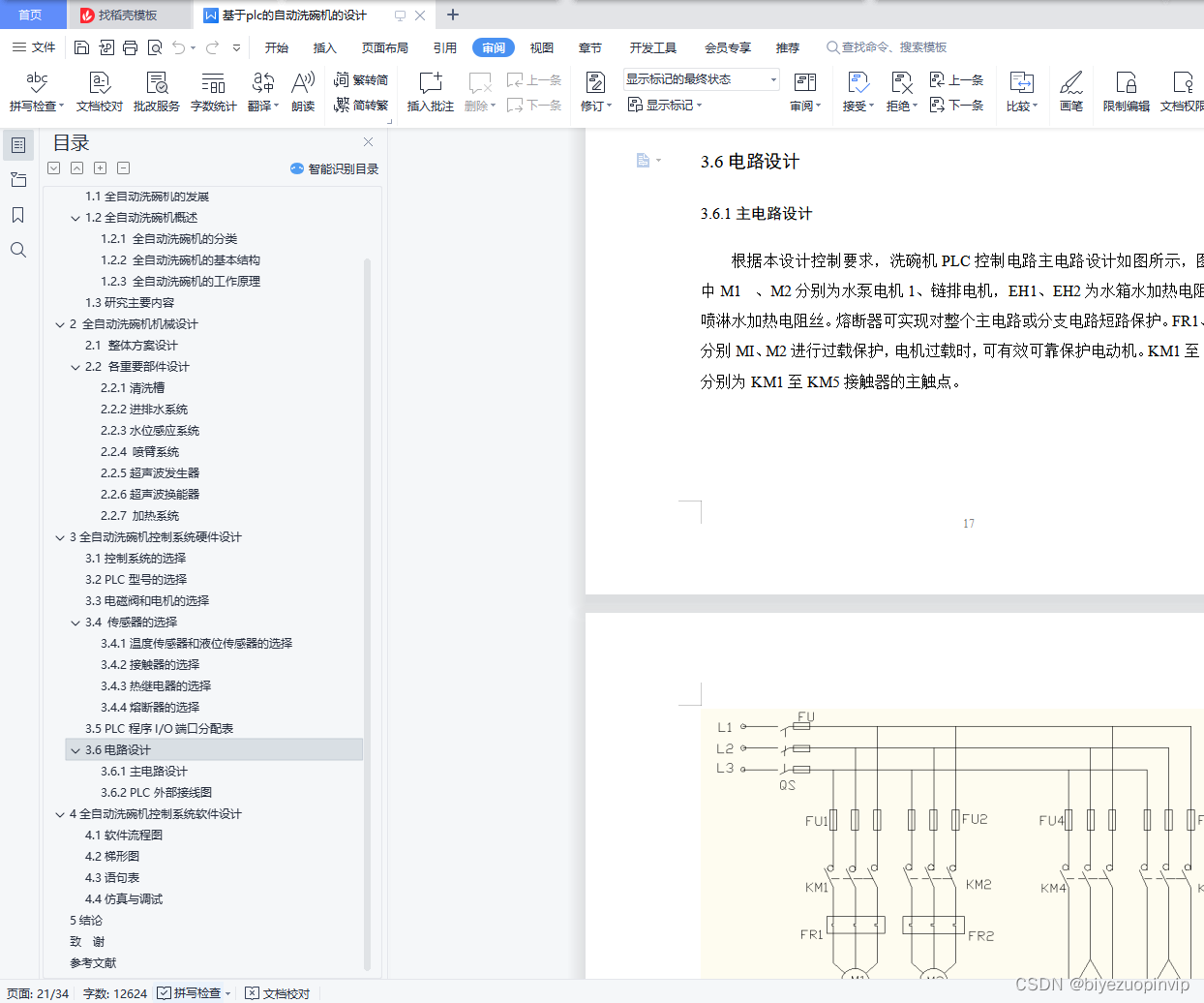Insert a comment annotation
This screenshot has height=1003, width=1204.
[x=431, y=92]
